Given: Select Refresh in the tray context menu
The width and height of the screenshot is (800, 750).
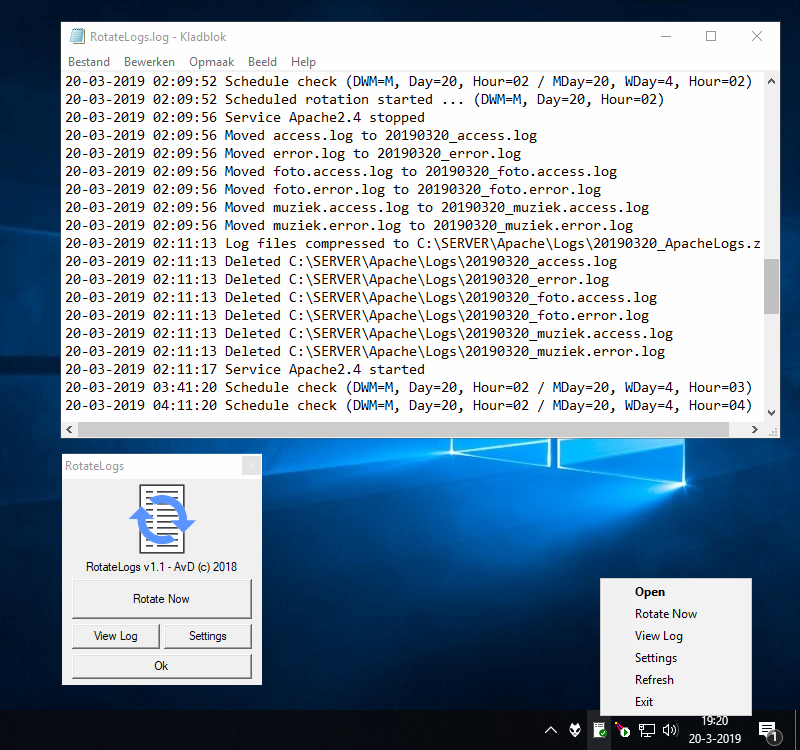Looking at the screenshot, I should tap(654, 680).
